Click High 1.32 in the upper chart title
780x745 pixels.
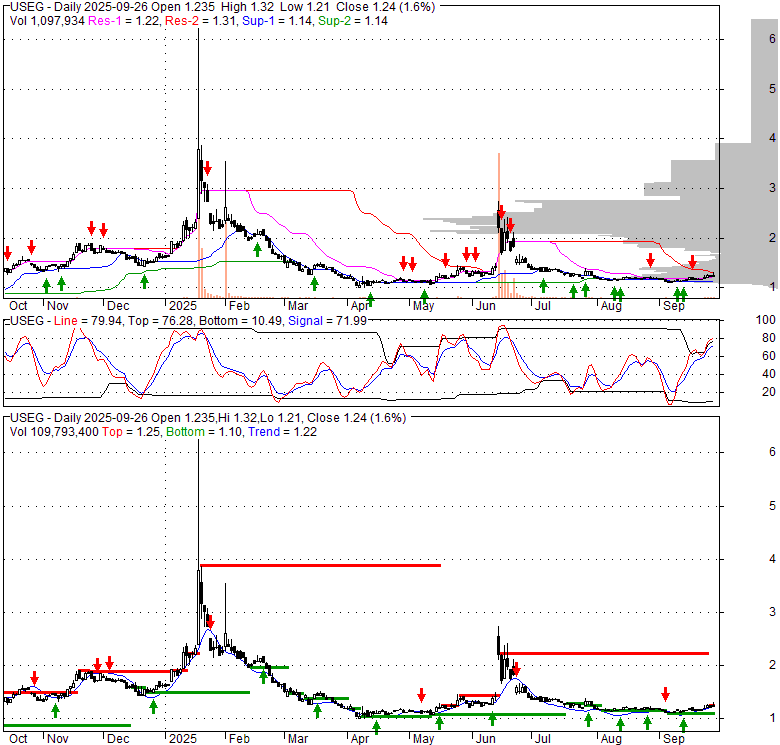(x=247, y=7)
